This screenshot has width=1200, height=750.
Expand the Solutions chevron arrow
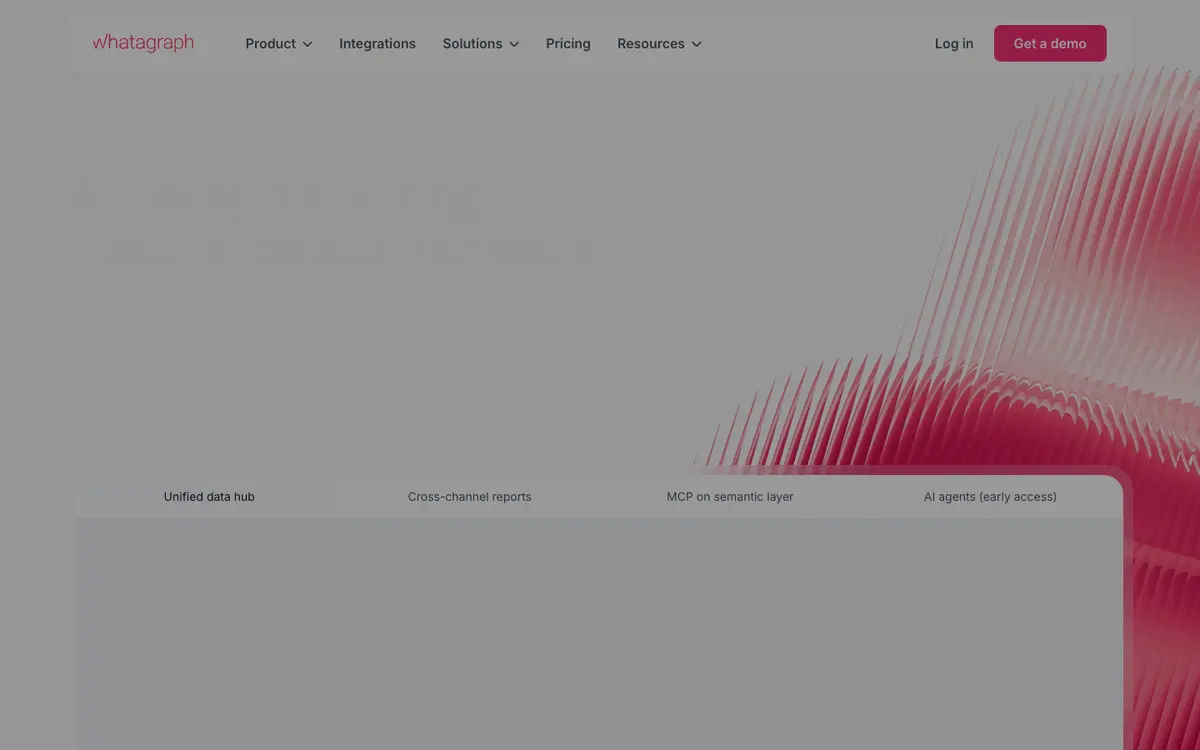[514, 44]
